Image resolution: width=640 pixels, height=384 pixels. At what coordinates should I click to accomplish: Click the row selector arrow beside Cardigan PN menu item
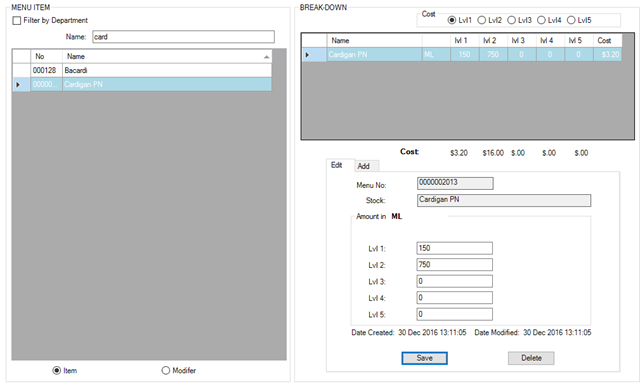point(21,84)
